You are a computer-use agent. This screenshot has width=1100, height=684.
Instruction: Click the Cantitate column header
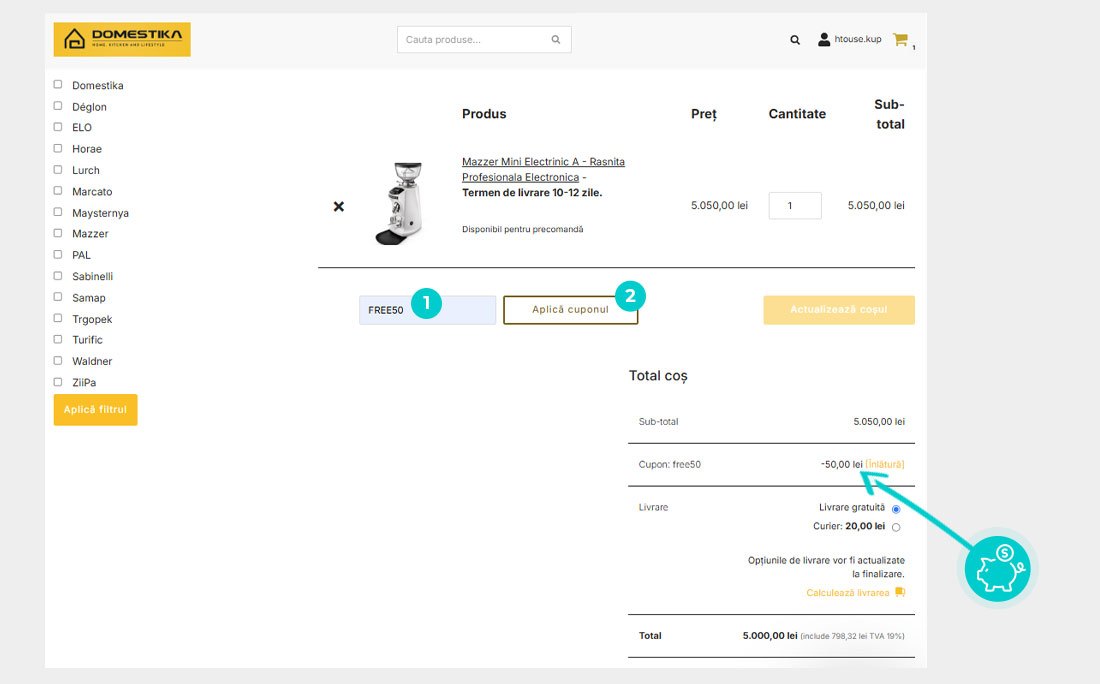[797, 114]
